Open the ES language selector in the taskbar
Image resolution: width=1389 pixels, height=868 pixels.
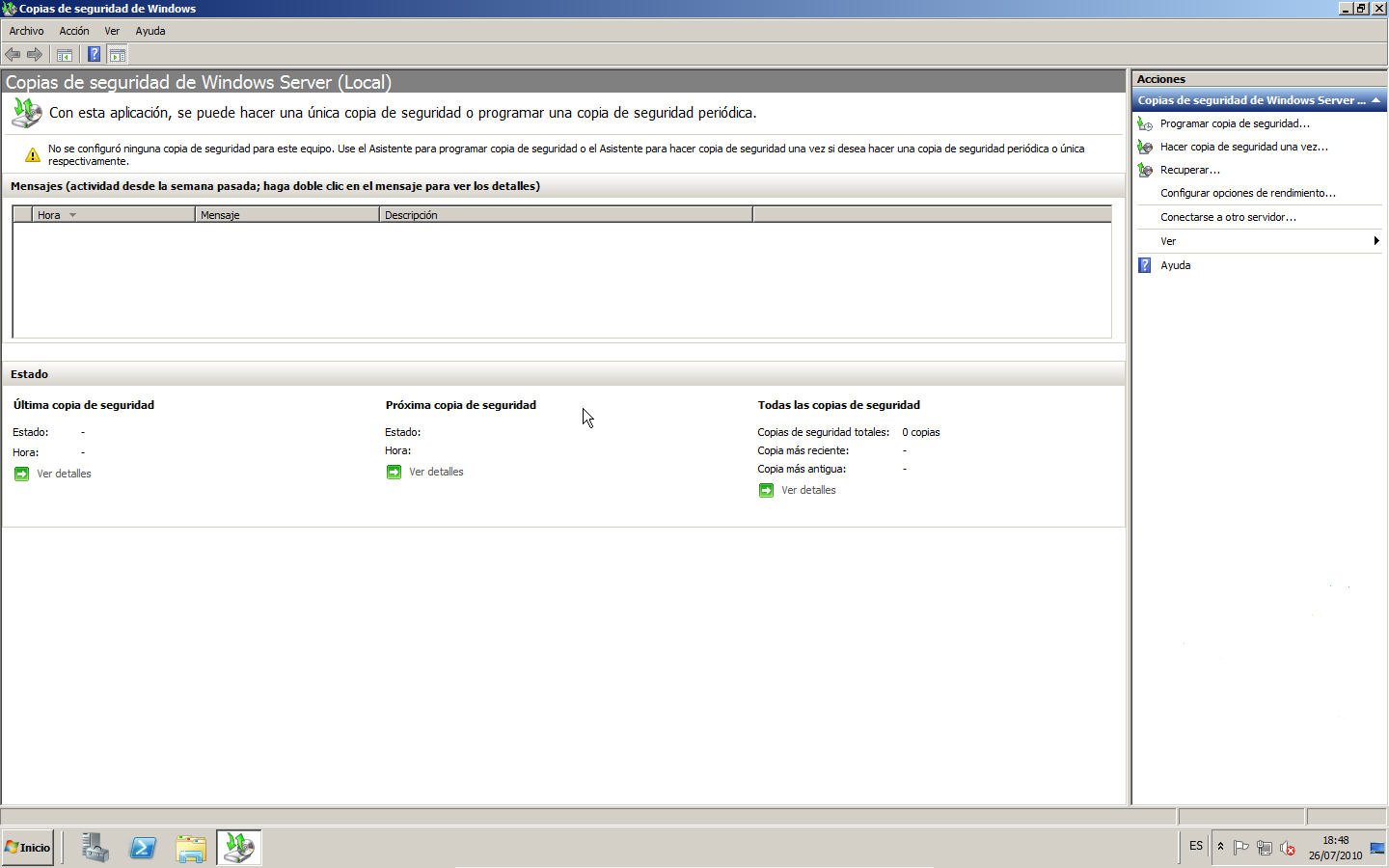pos(1196,846)
